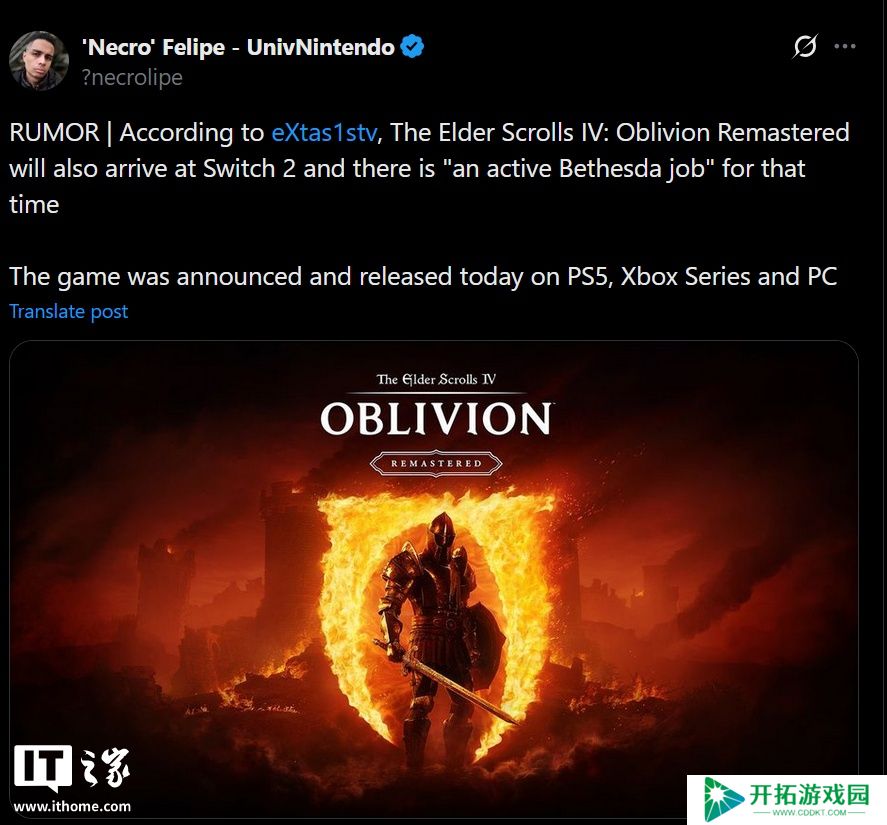Click the green 开拓游戏园 arrow logo

tap(722, 799)
